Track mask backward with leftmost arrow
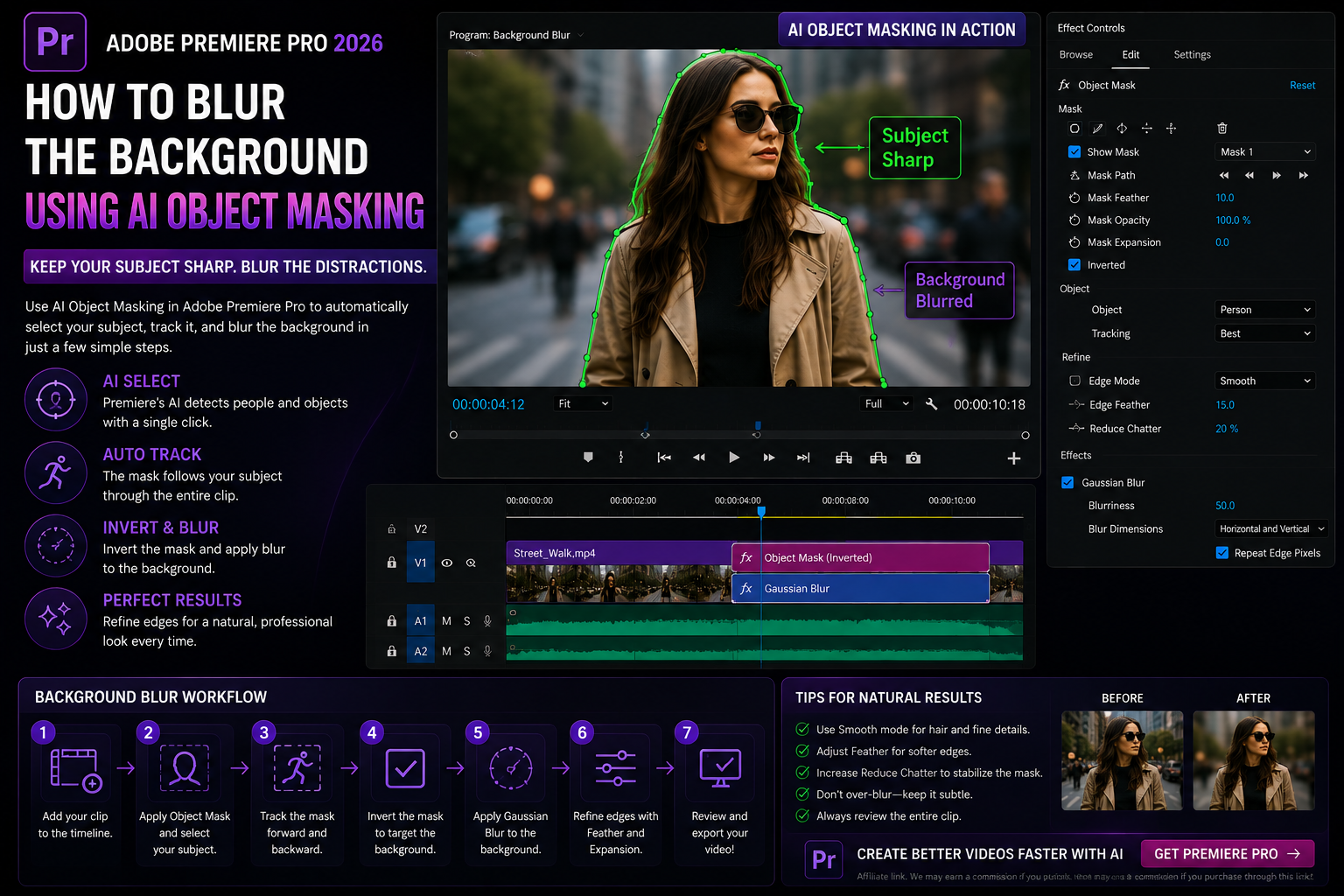Screen dimensions: 1344x896 click(1224, 176)
